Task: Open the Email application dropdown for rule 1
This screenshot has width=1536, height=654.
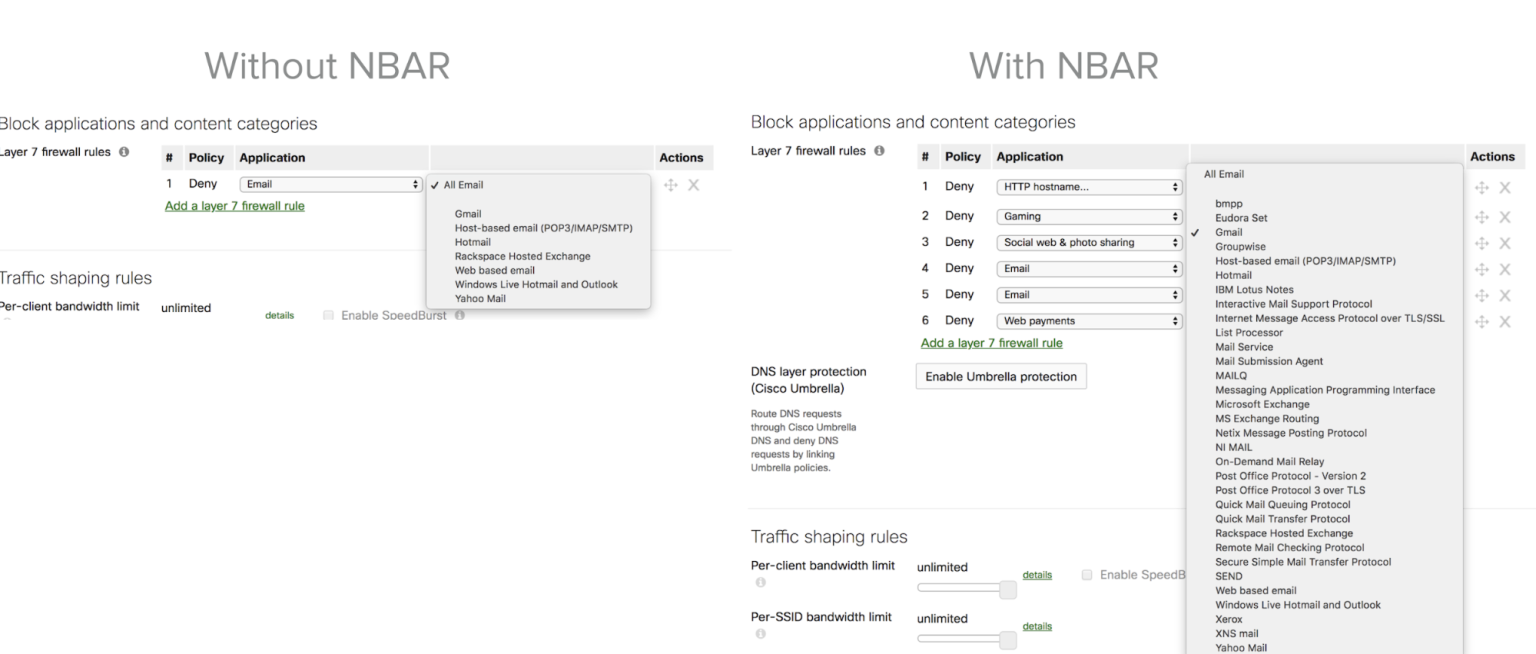Action: 330,184
